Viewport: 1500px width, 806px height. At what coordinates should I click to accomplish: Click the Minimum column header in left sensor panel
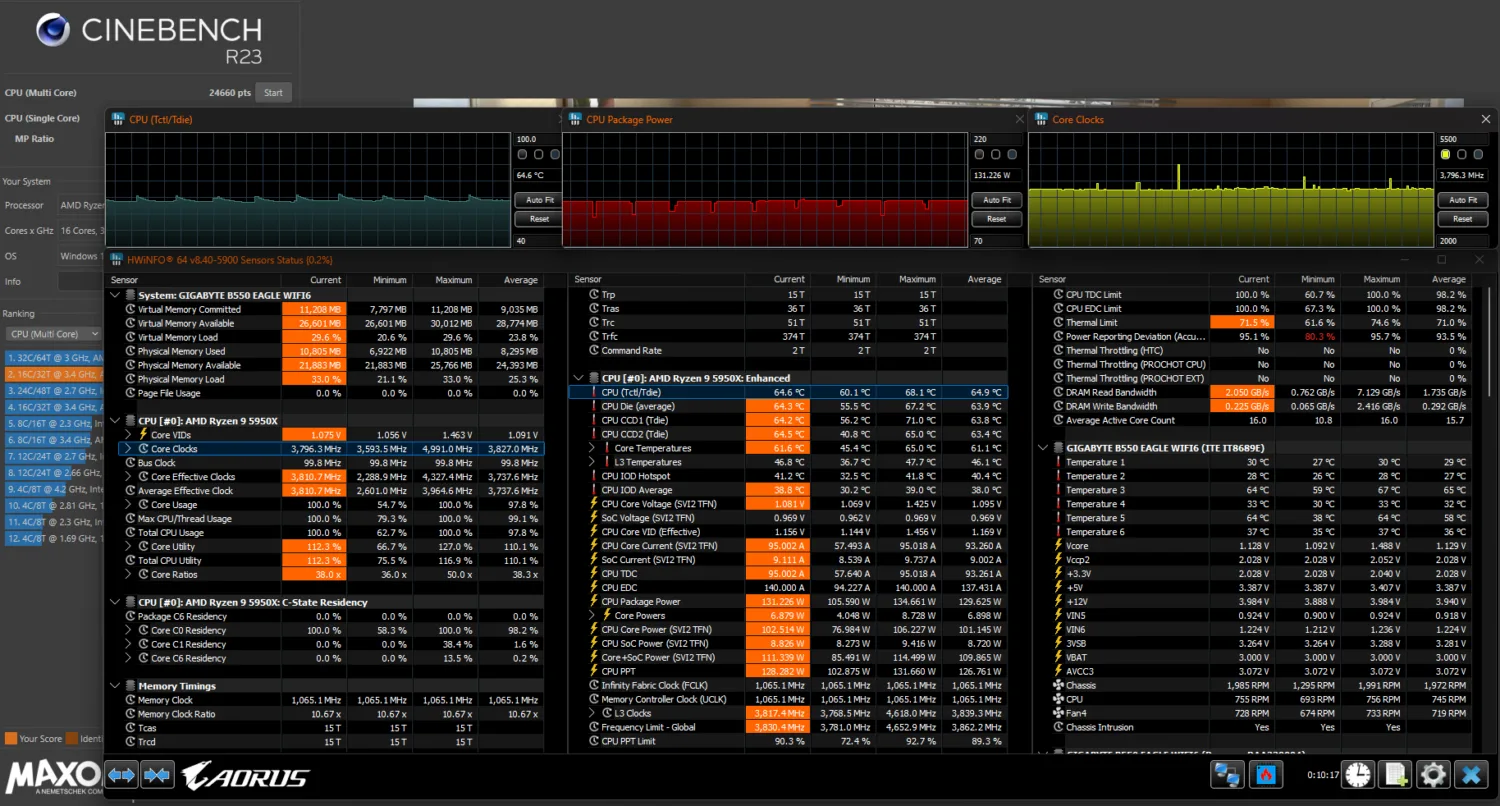click(x=389, y=280)
